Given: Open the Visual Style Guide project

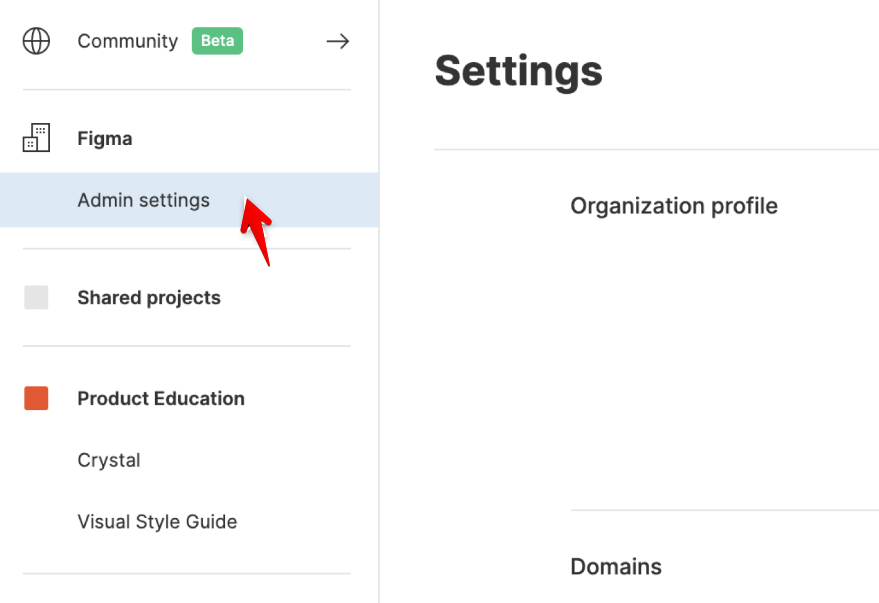Looking at the screenshot, I should click(157, 521).
